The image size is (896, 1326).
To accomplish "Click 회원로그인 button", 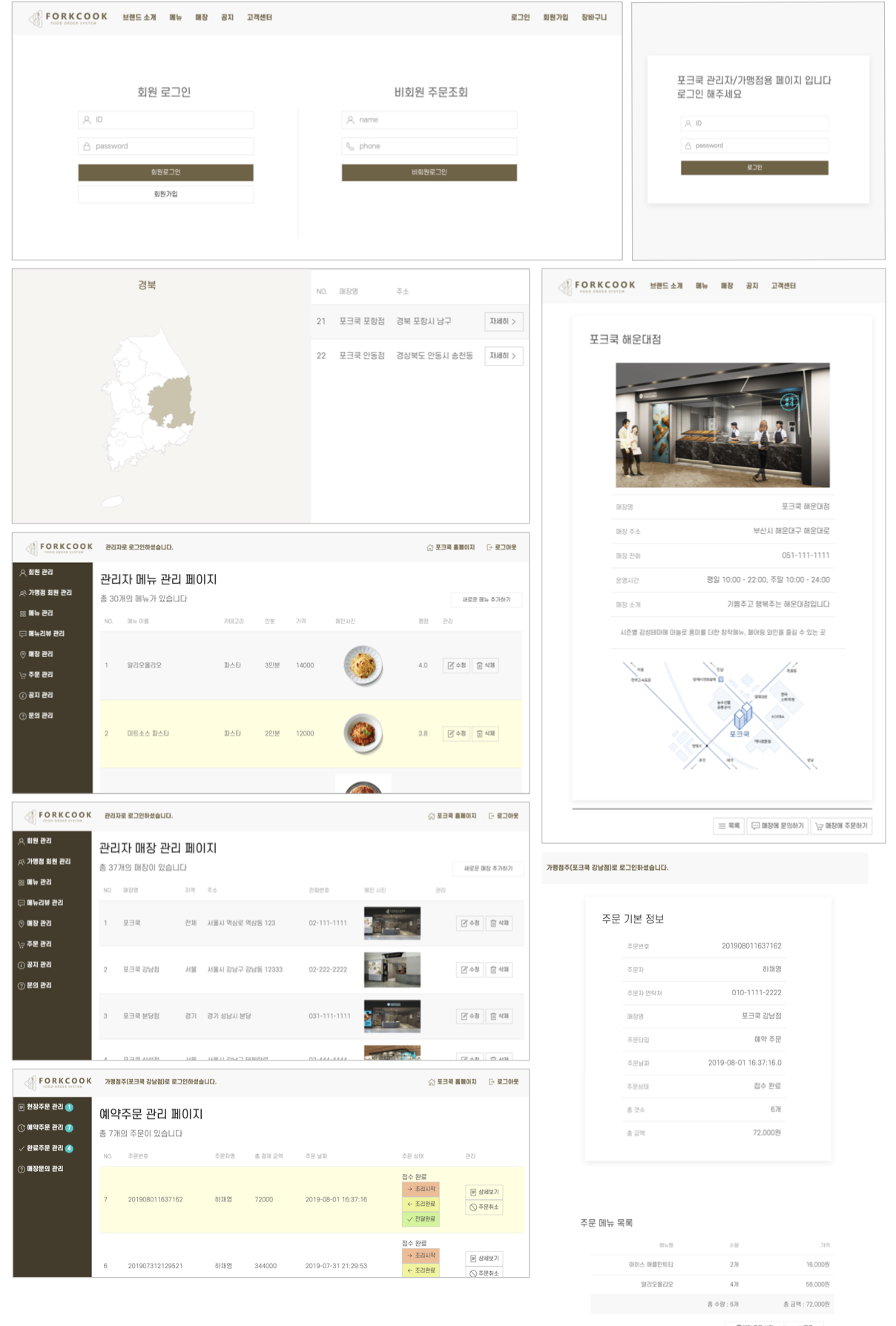I will (x=165, y=172).
